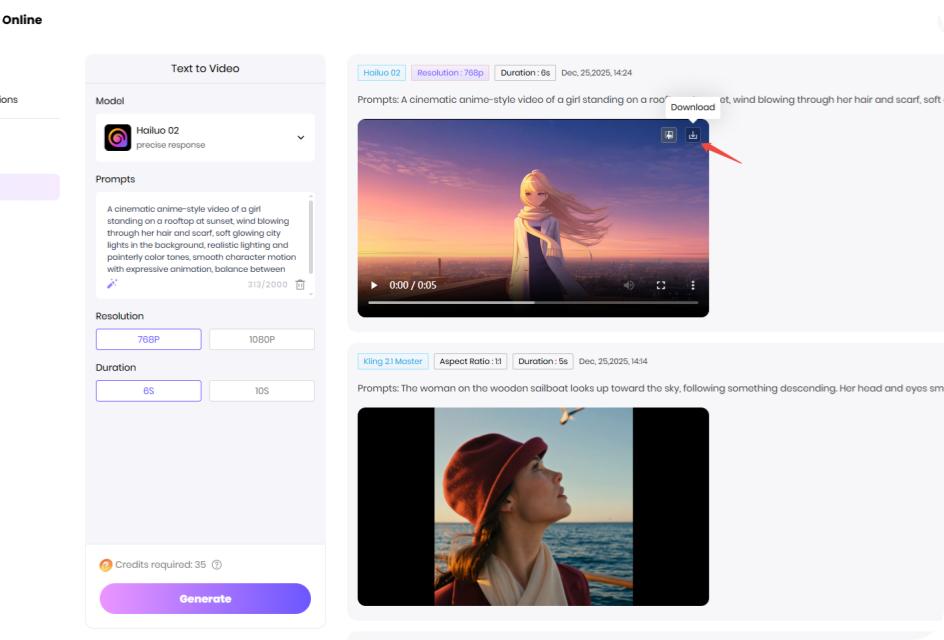Open the woman in red hat video
Screen dimensions: 944x640
tap(533, 506)
